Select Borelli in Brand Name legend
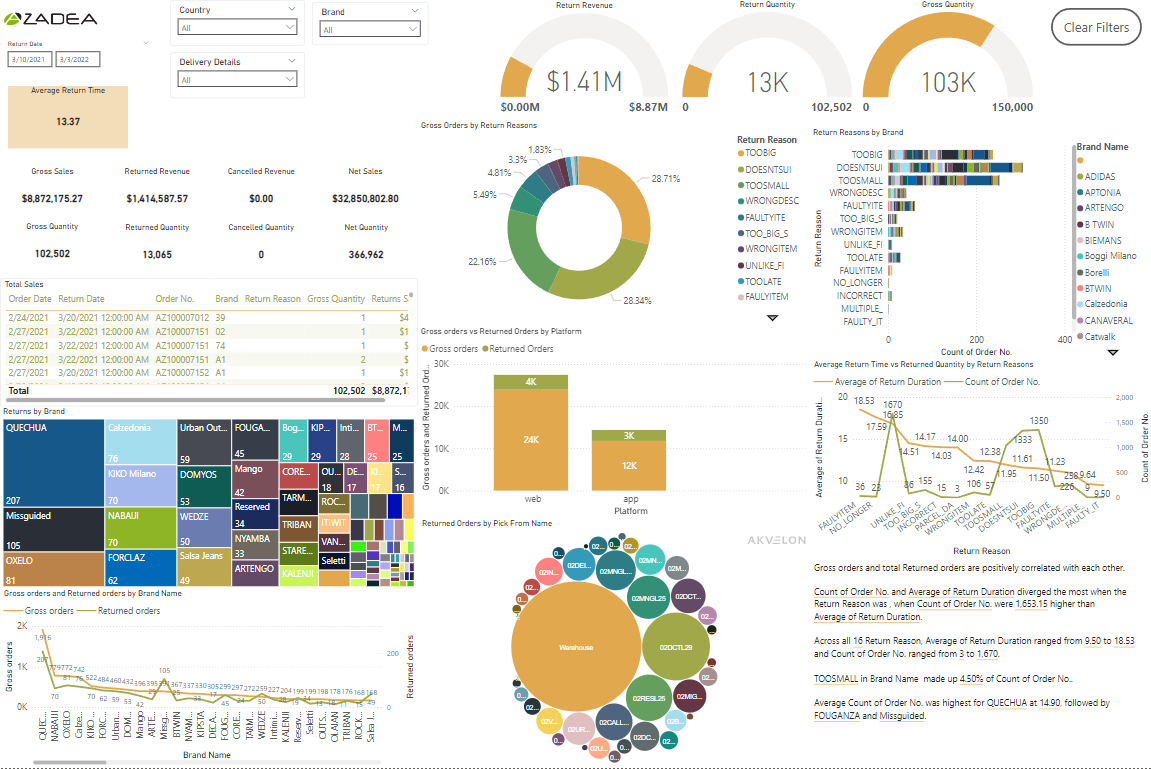The width and height of the screenshot is (1151, 769). (x=1093, y=272)
